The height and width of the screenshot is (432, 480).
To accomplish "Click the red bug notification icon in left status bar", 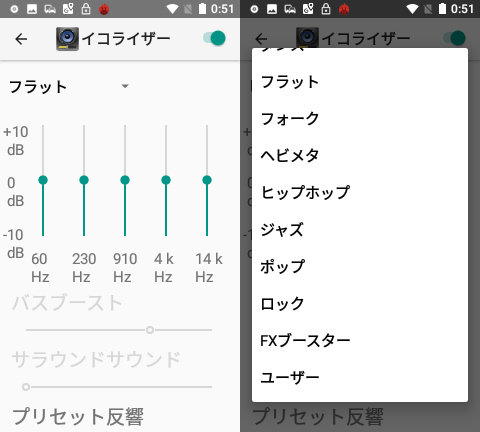I will click(104, 9).
